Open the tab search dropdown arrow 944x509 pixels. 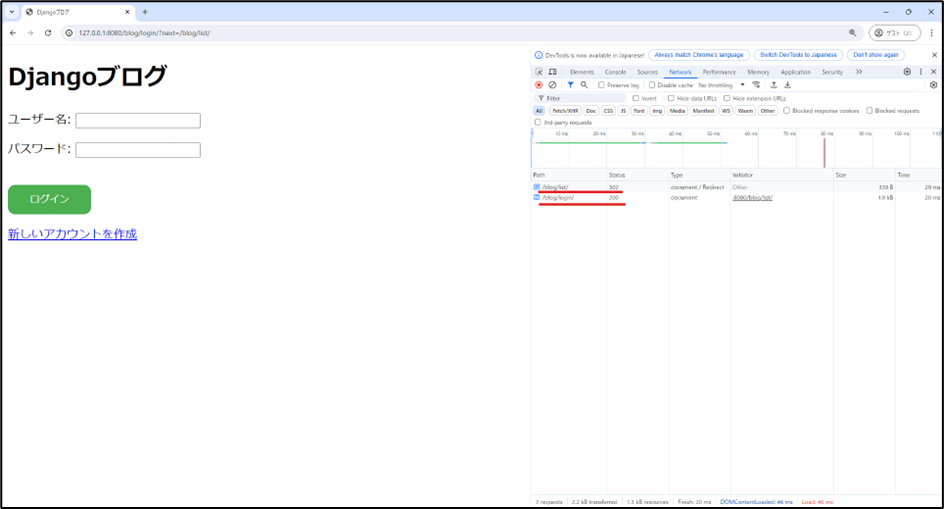point(11,12)
